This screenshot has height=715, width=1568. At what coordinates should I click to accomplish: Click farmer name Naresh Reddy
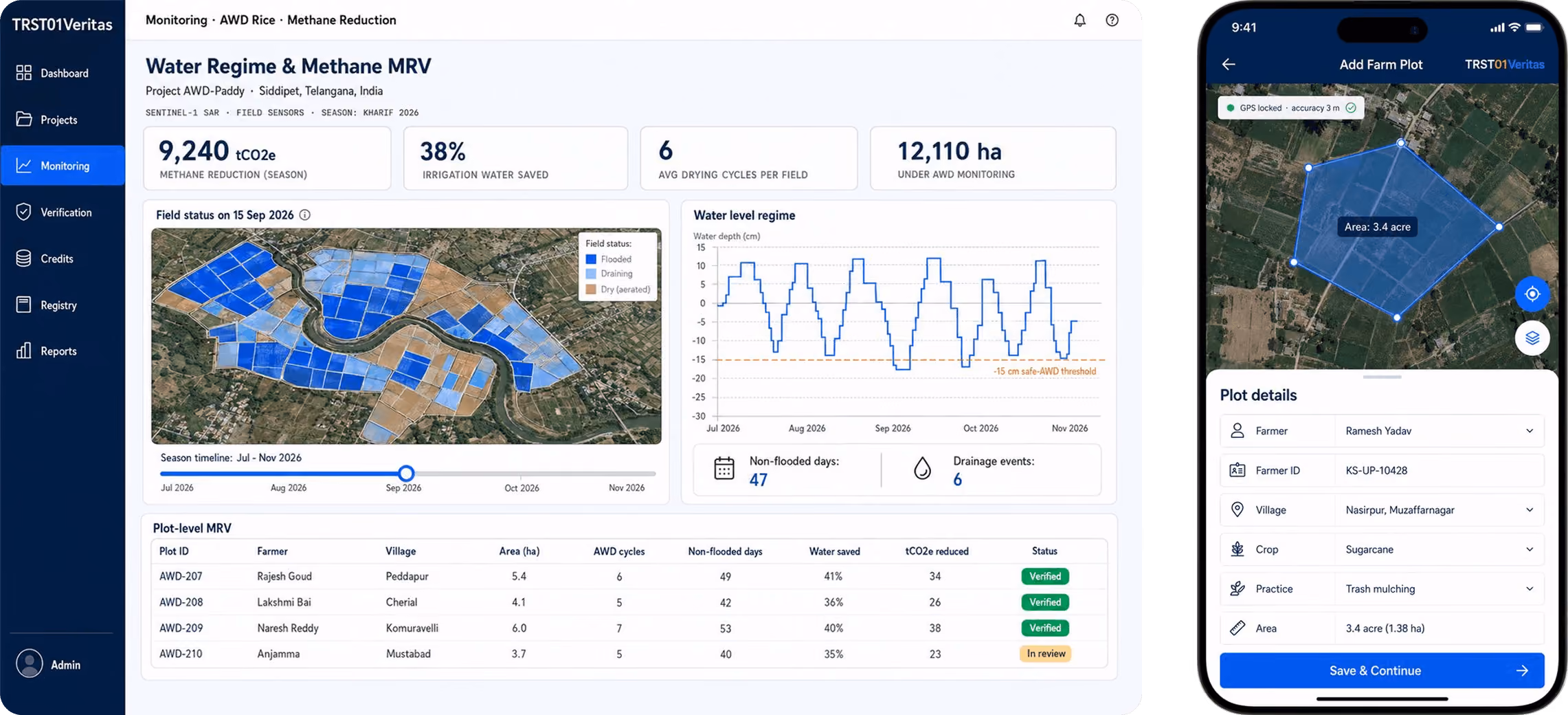click(288, 628)
